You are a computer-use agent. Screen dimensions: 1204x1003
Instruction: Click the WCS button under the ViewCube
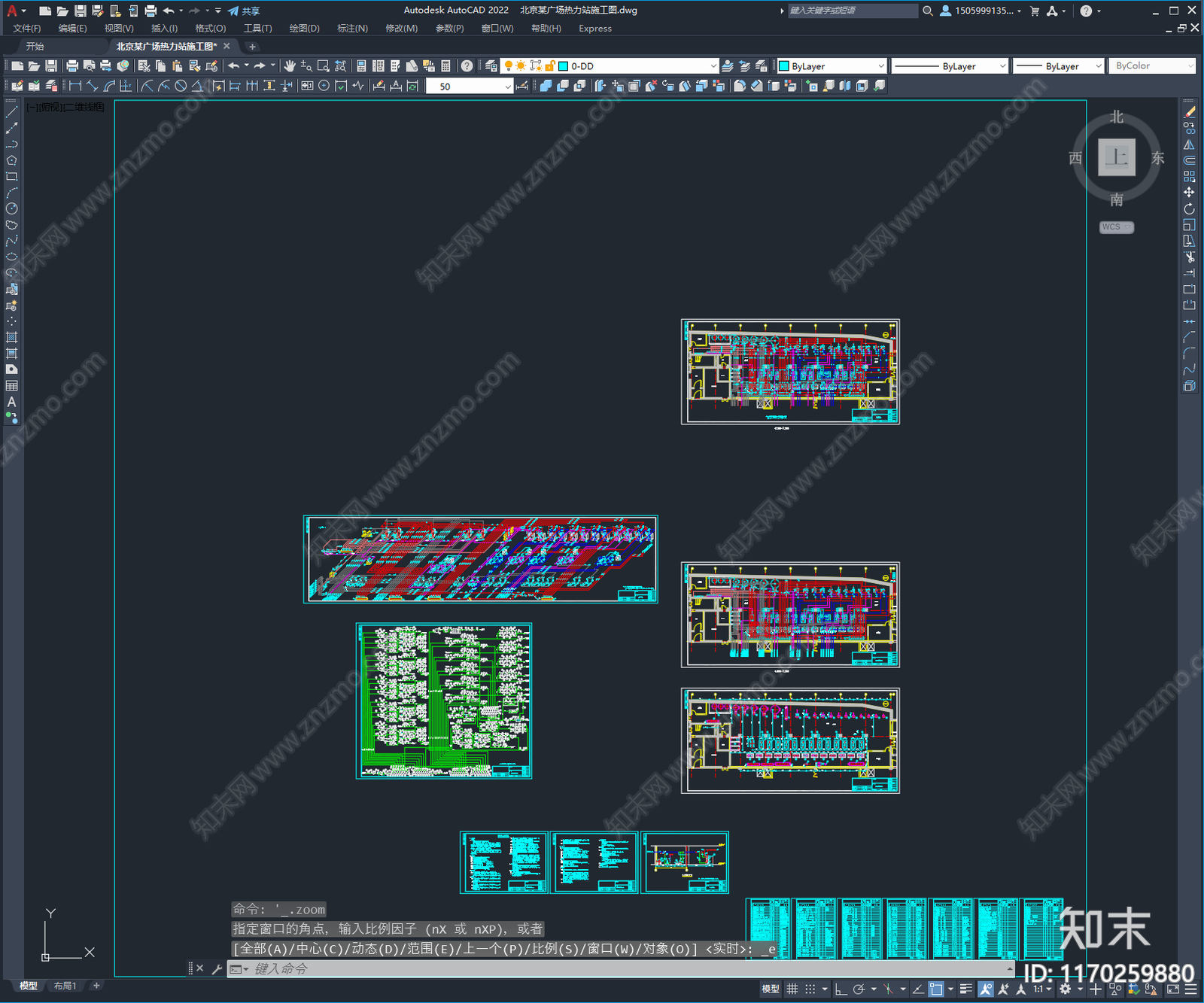(1115, 227)
